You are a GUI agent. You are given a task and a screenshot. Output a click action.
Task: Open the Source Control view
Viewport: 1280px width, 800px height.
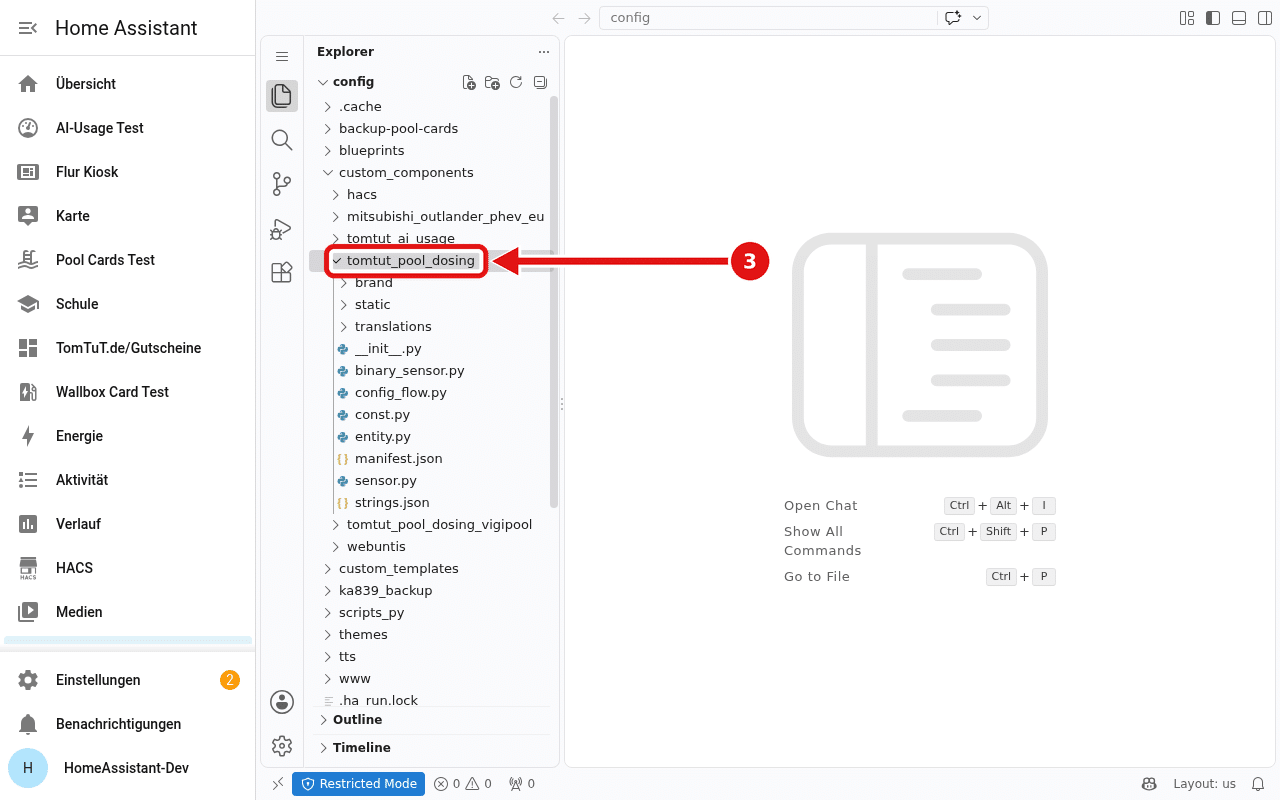[x=282, y=184]
